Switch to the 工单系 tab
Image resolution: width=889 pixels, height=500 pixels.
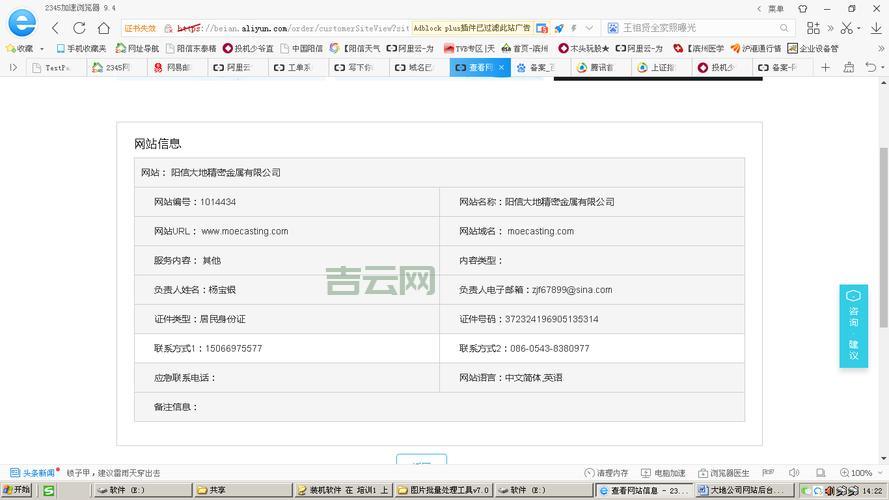297,67
